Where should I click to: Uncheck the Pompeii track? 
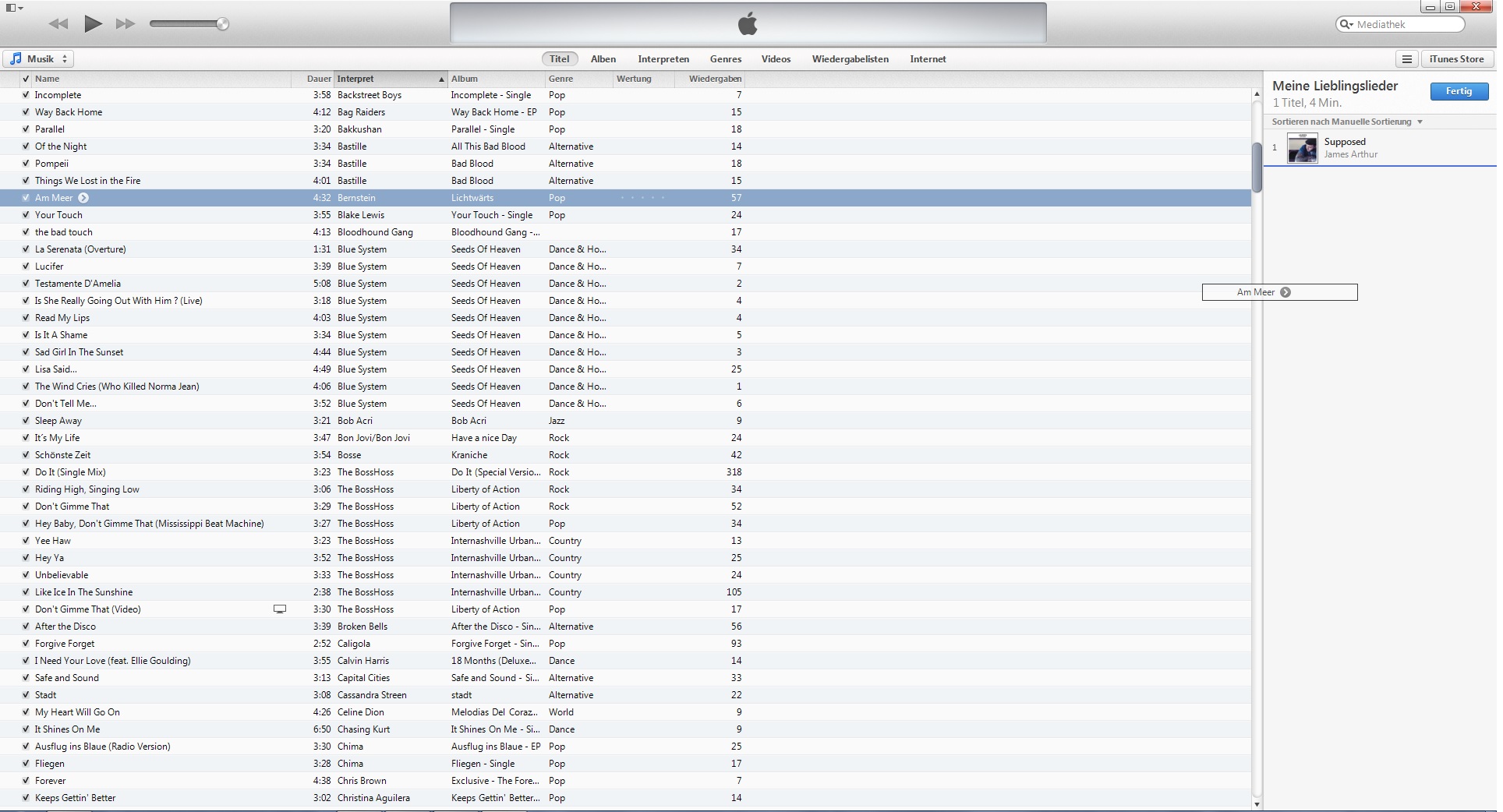pyautogui.click(x=26, y=164)
